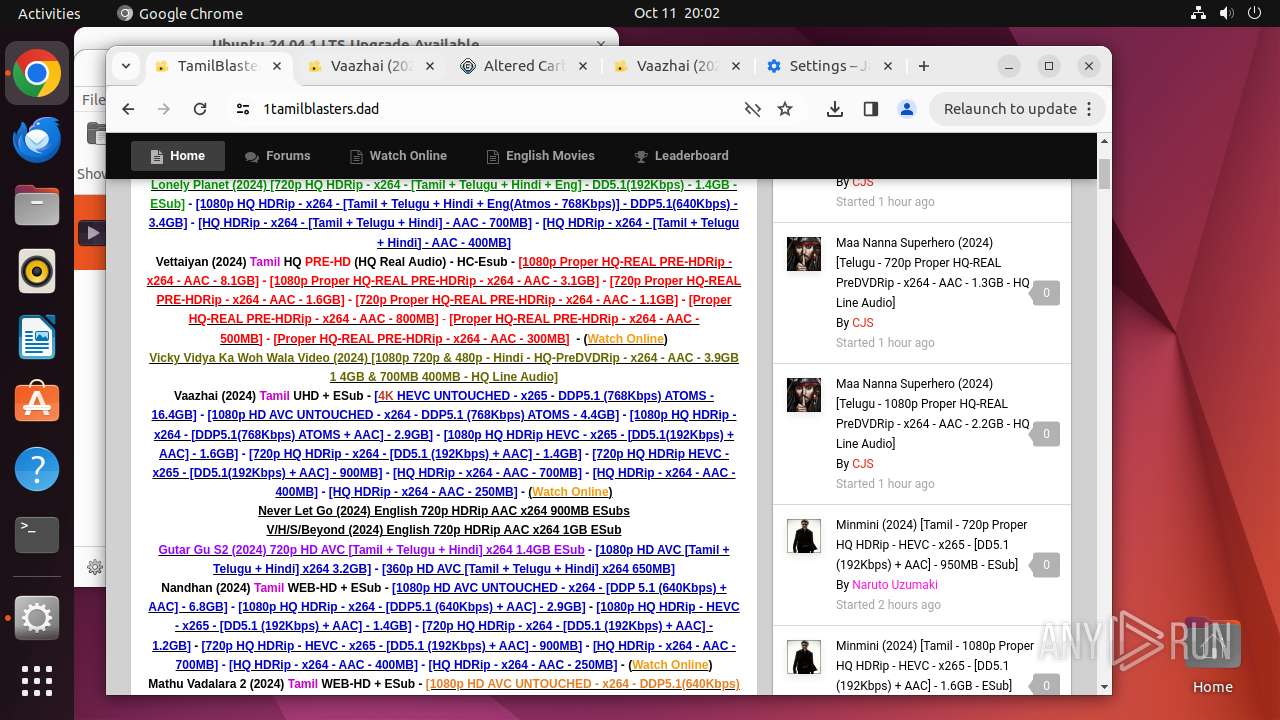The width and height of the screenshot is (1280, 720).
Task: Open the Files manager dock icon
Action: click(x=37, y=206)
